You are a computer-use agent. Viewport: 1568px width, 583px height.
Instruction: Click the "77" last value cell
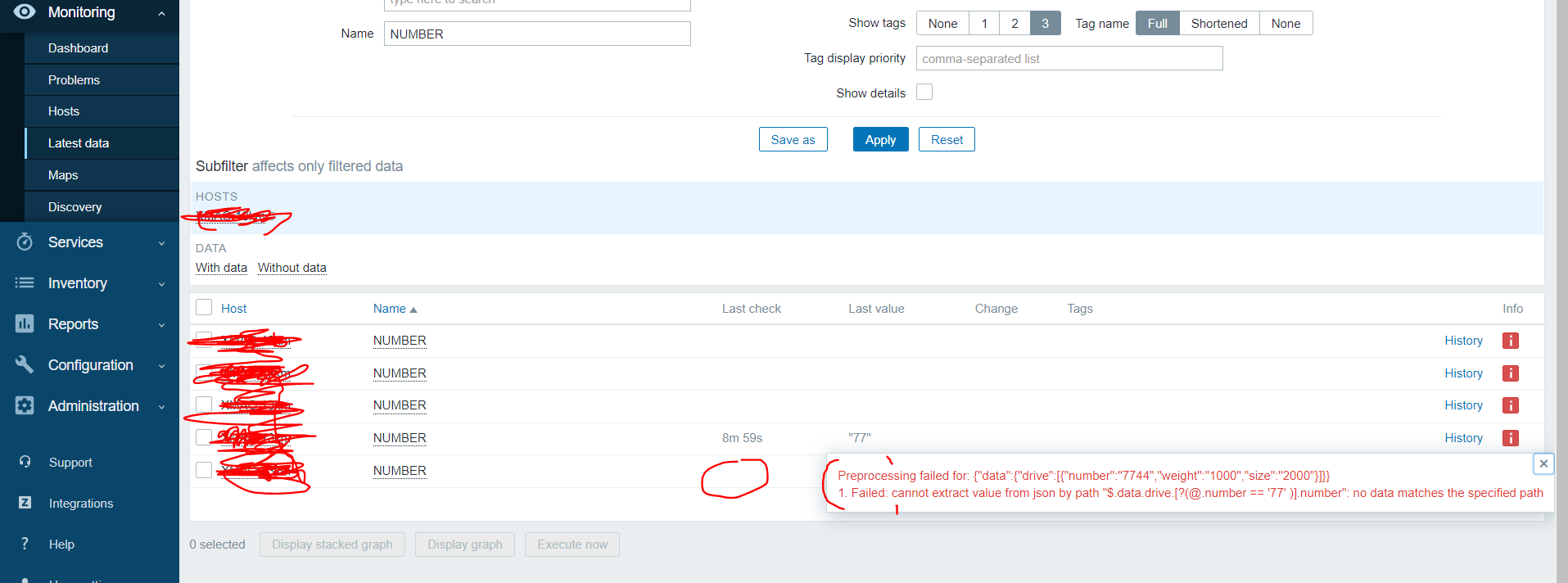(x=860, y=438)
